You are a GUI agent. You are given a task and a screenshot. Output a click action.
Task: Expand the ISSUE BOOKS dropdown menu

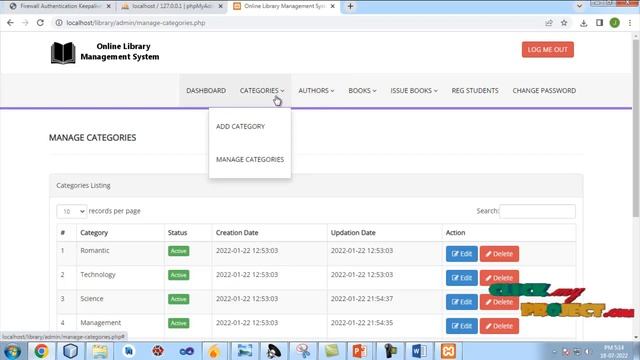(x=414, y=91)
